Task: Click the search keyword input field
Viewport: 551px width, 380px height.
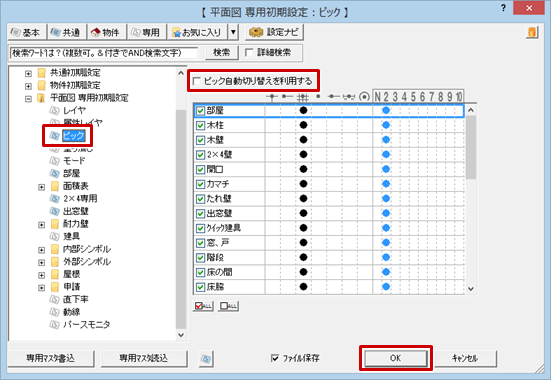Action: tap(104, 53)
